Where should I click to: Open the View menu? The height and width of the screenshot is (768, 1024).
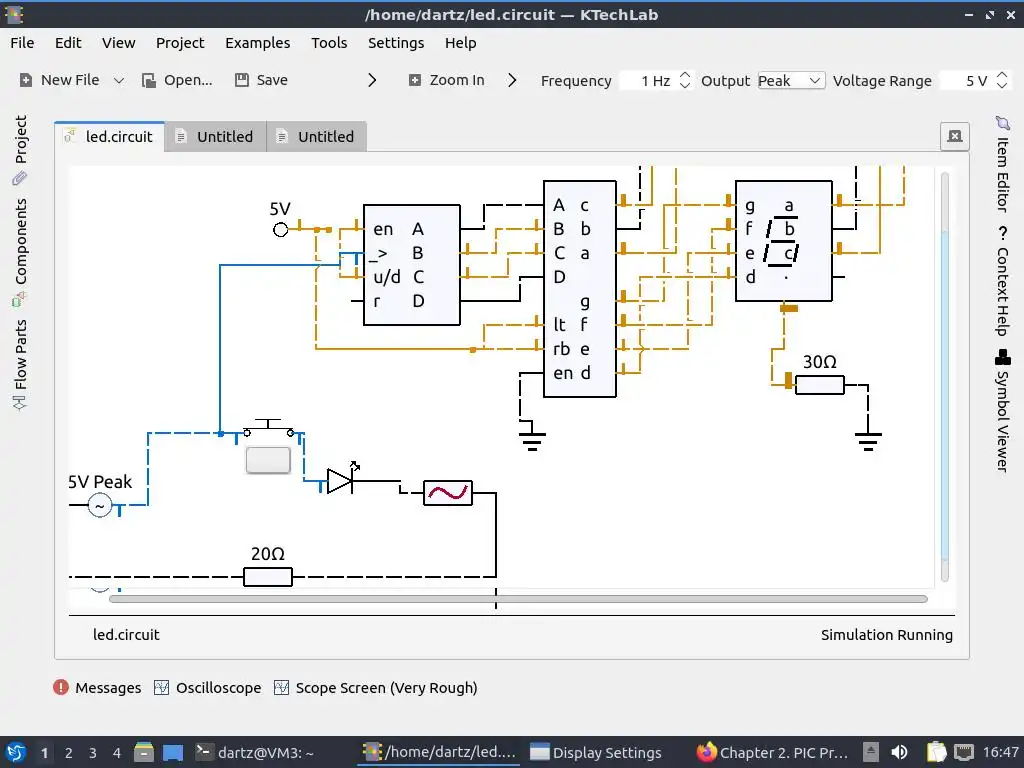click(x=118, y=43)
